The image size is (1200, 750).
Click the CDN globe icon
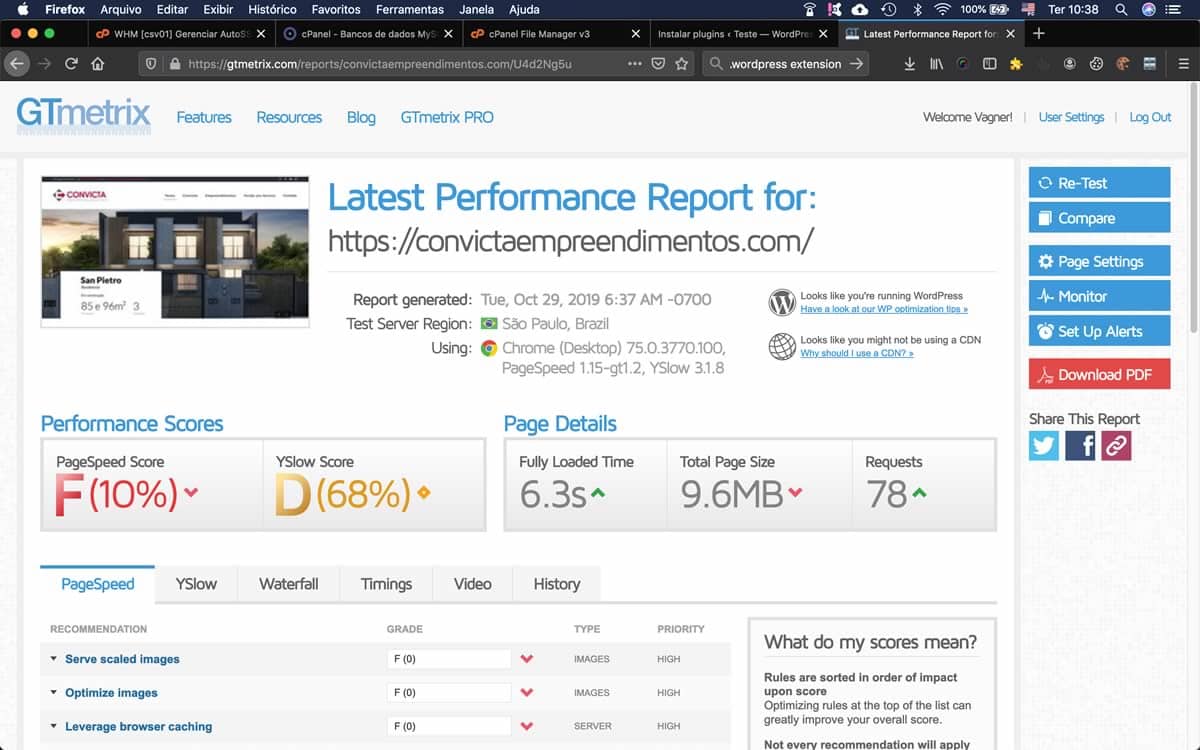point(782,346)
